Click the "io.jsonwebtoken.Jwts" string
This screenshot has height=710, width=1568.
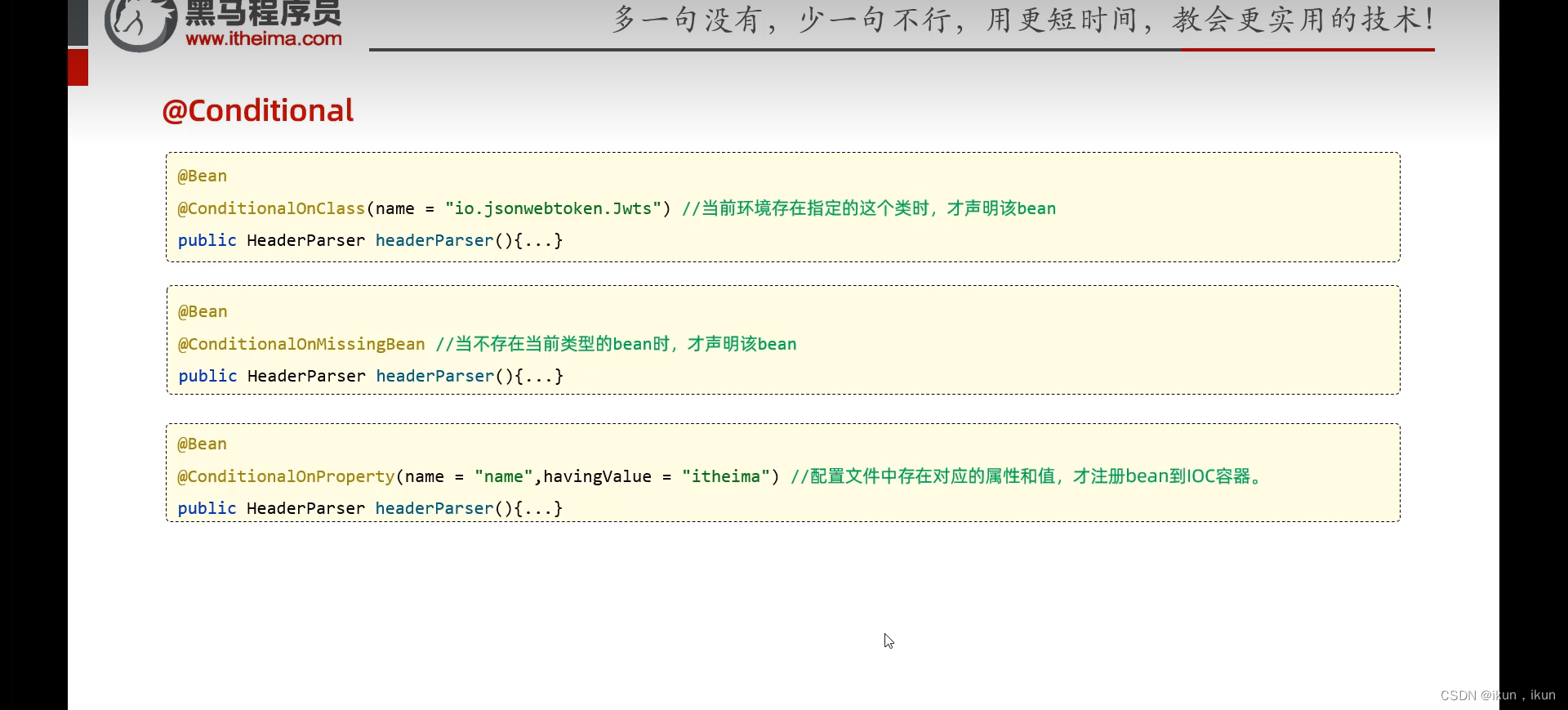tap(553, 208)
